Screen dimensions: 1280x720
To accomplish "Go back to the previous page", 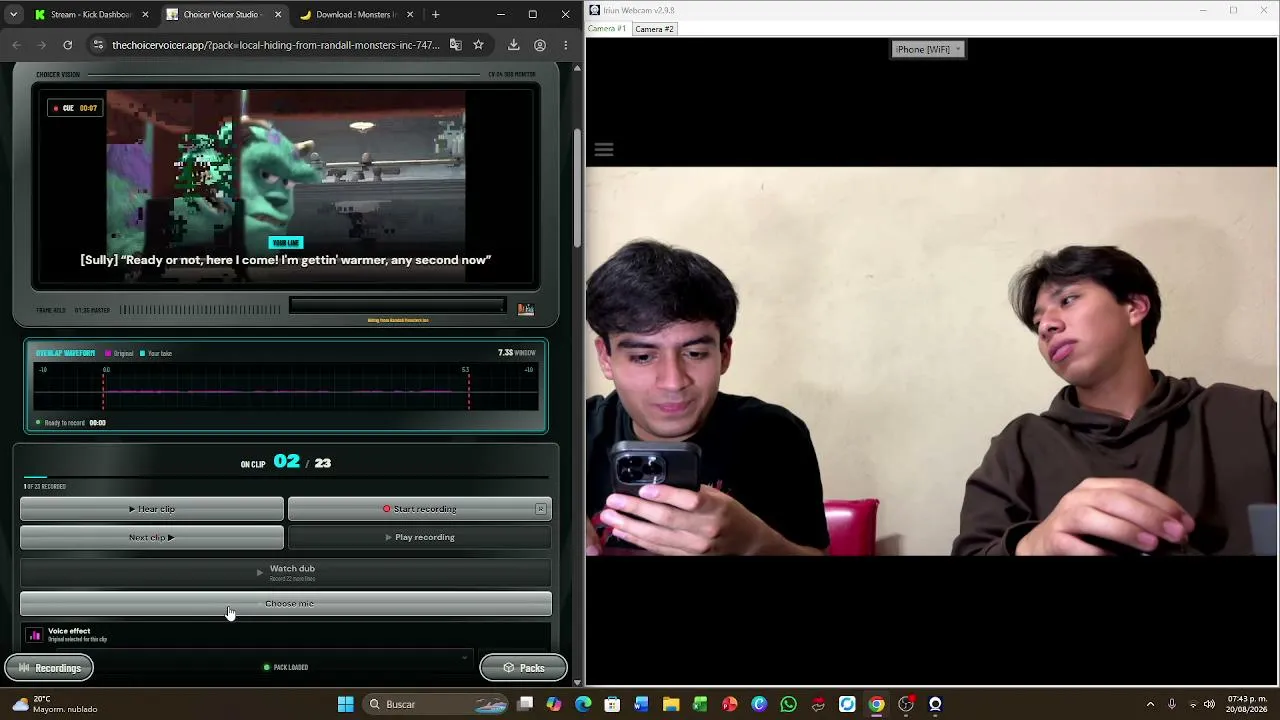I will [16, 45].
